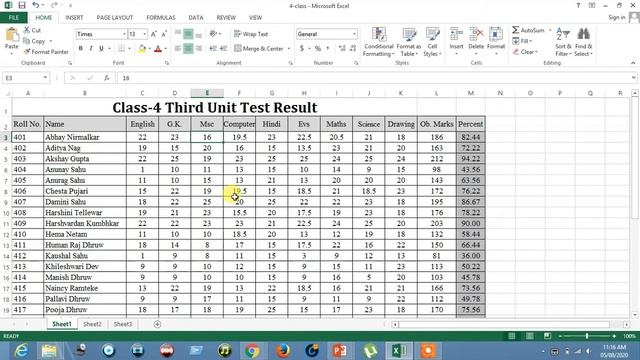Image resolution: width=640 pixels, height=360 pixels.
Task: Toggle Italic formatting
Action: point(91,49)
